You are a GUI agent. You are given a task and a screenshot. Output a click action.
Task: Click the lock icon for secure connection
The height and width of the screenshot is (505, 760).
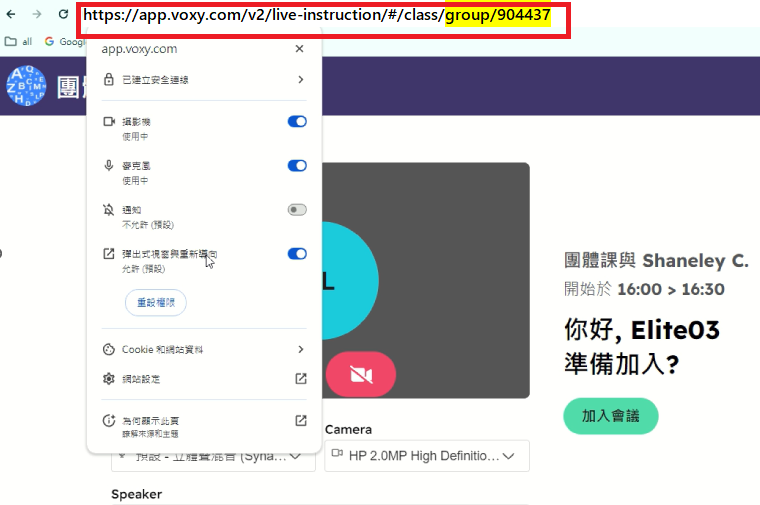coord(109,79)
